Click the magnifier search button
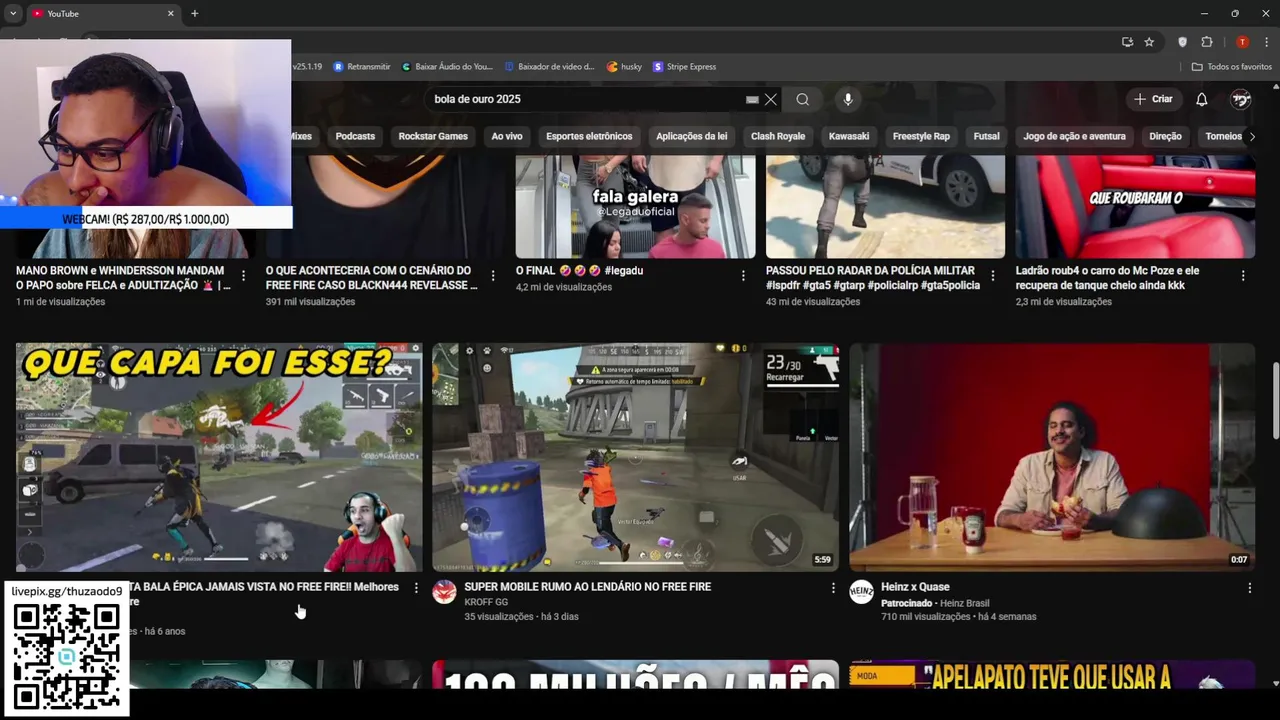Image resolution: width=1280 pixels, height=720 pixels. pos(802,99)
